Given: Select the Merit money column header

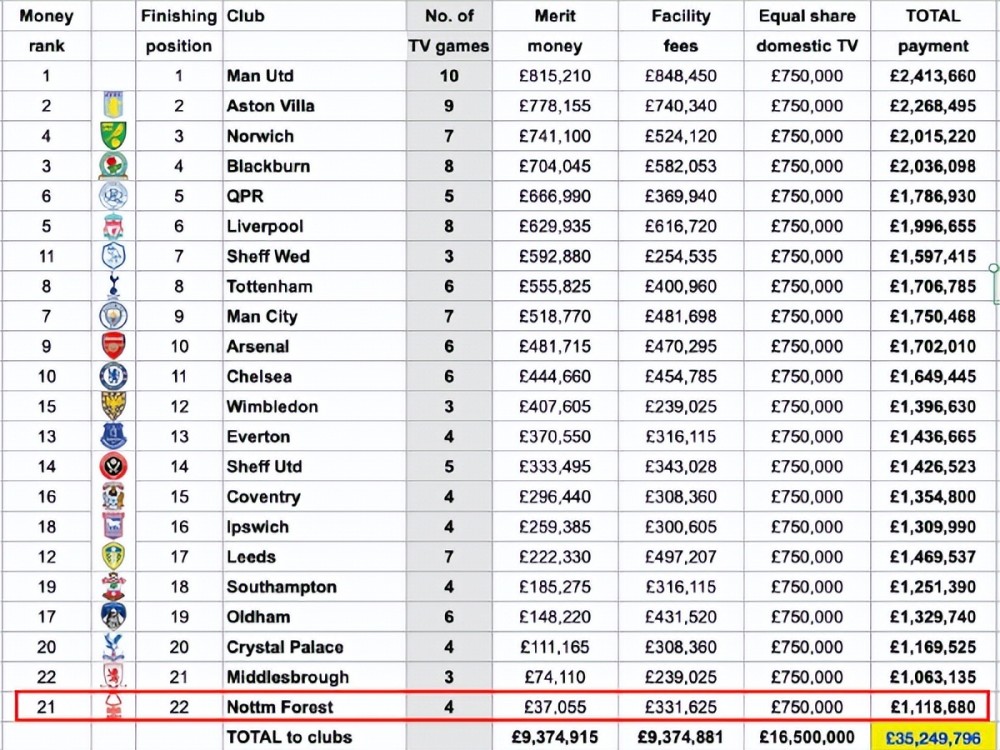Looking at the screenshot, I should coord(555,31).
